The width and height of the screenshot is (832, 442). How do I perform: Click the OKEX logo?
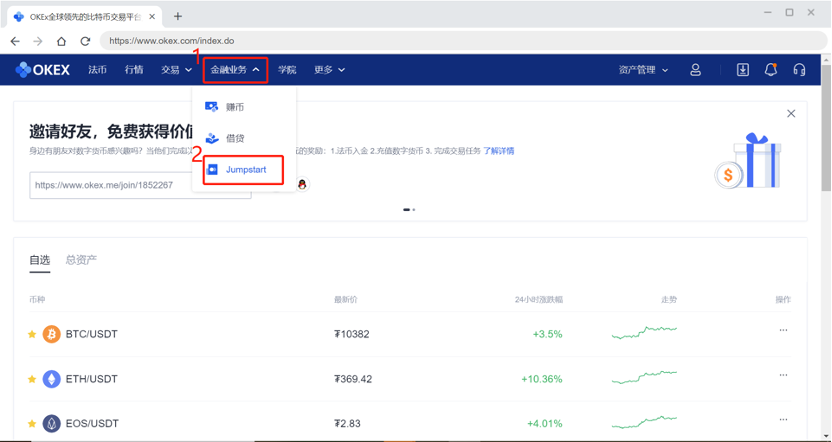42,70
